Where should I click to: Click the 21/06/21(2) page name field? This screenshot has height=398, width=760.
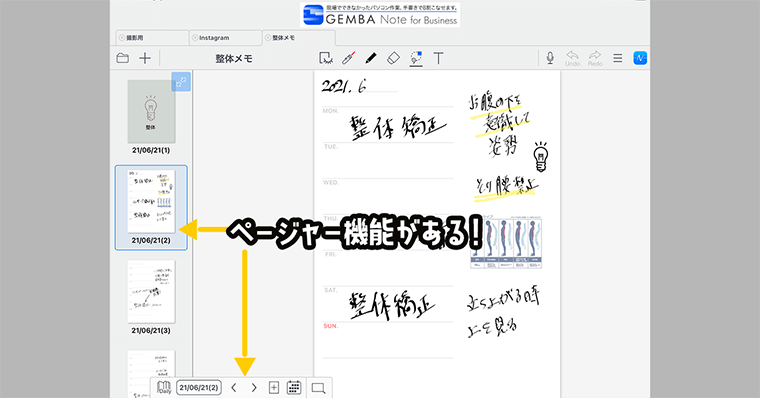pyautogui.click(x=199, y=387)
